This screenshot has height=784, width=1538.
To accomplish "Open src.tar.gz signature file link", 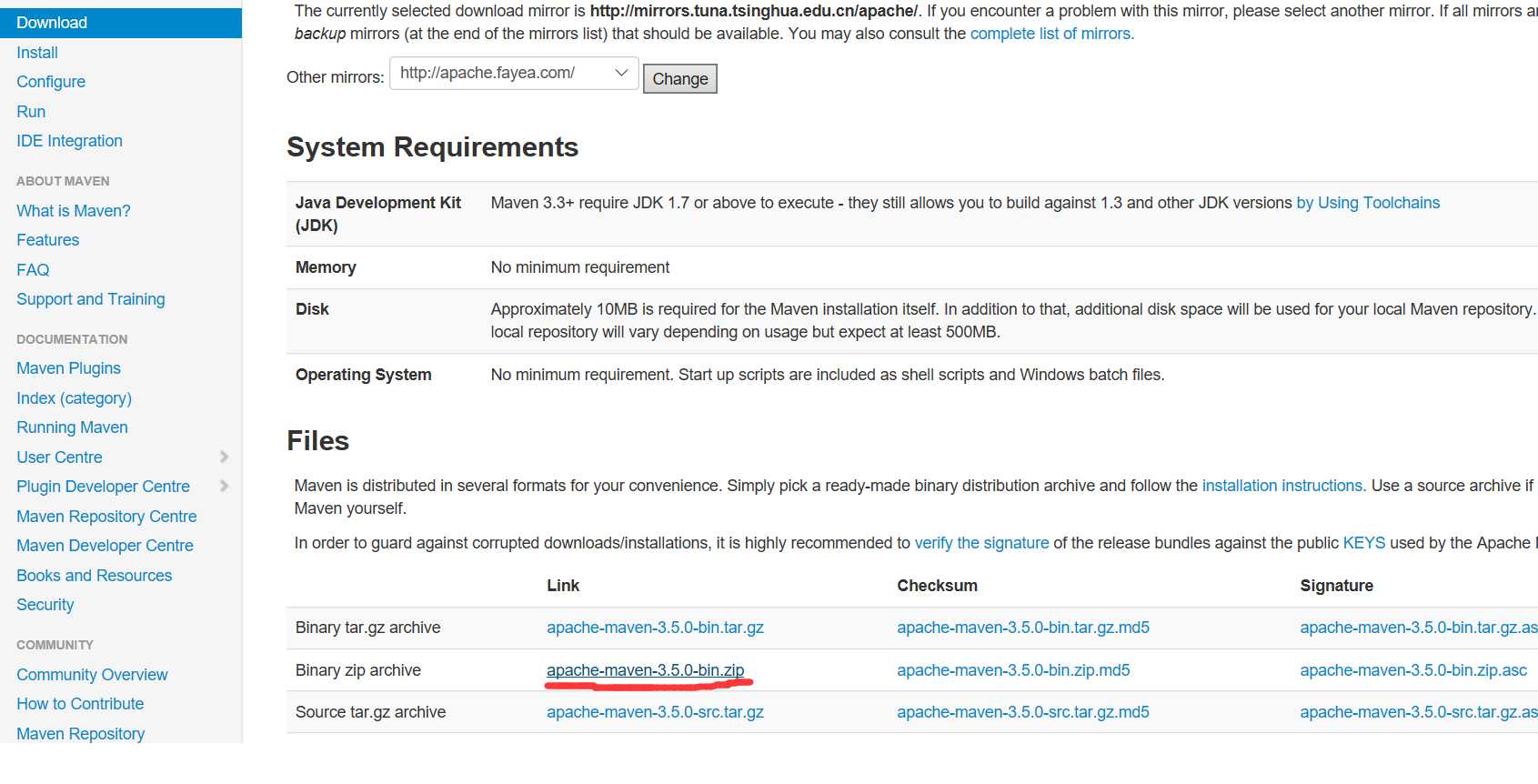I will pos(1419,712).
